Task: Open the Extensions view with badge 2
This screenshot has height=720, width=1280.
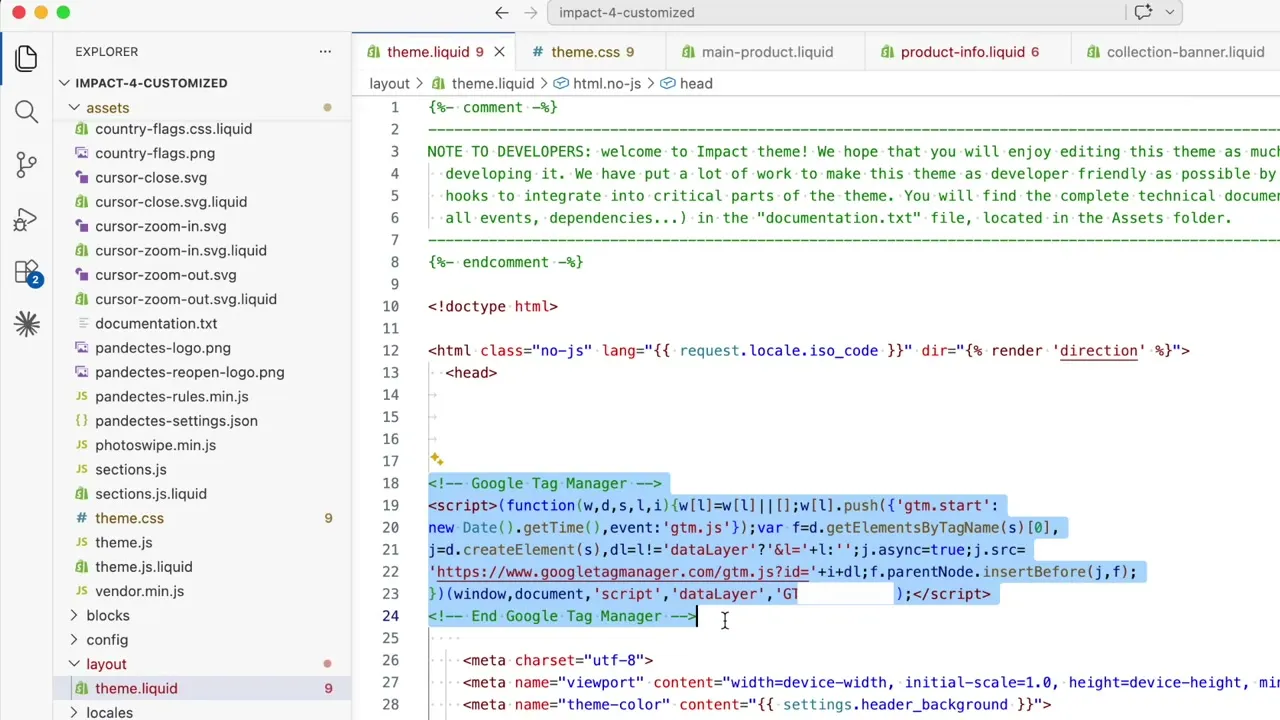Action: [x=27, y=272]
